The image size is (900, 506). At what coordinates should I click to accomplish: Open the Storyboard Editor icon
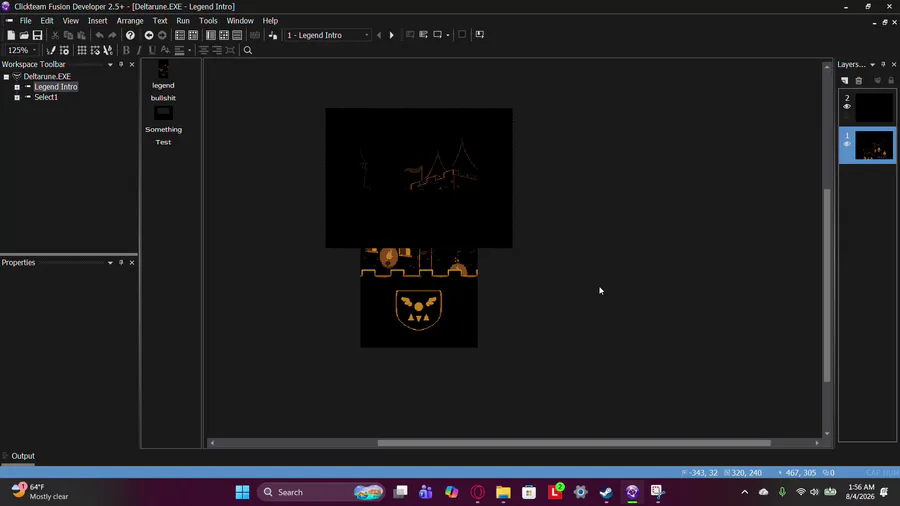pyautogui.click(x=180, y=35)
